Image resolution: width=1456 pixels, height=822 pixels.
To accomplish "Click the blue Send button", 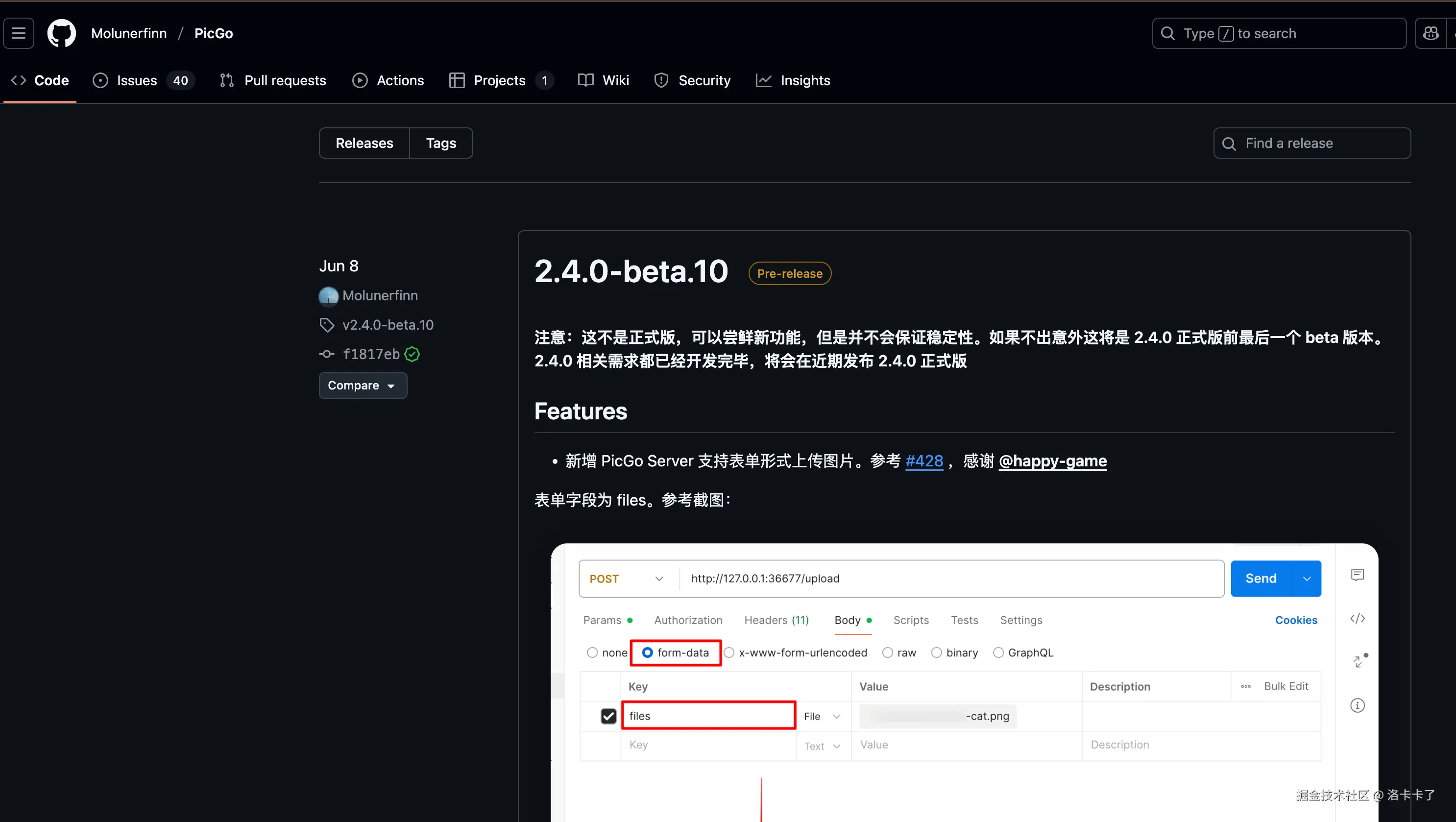I will coord(1261,579).
